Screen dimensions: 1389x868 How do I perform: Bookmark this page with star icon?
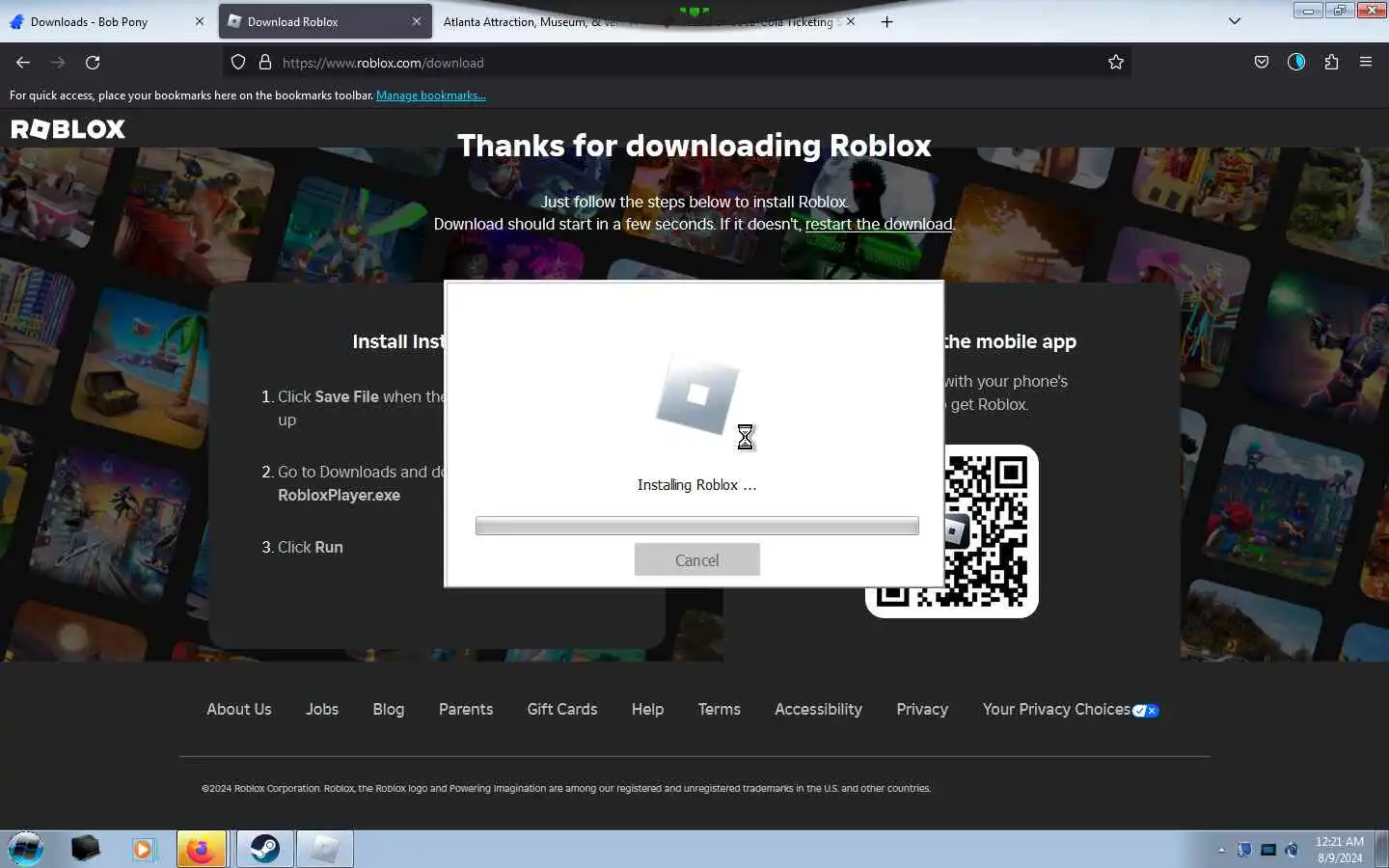(1116, 63)
